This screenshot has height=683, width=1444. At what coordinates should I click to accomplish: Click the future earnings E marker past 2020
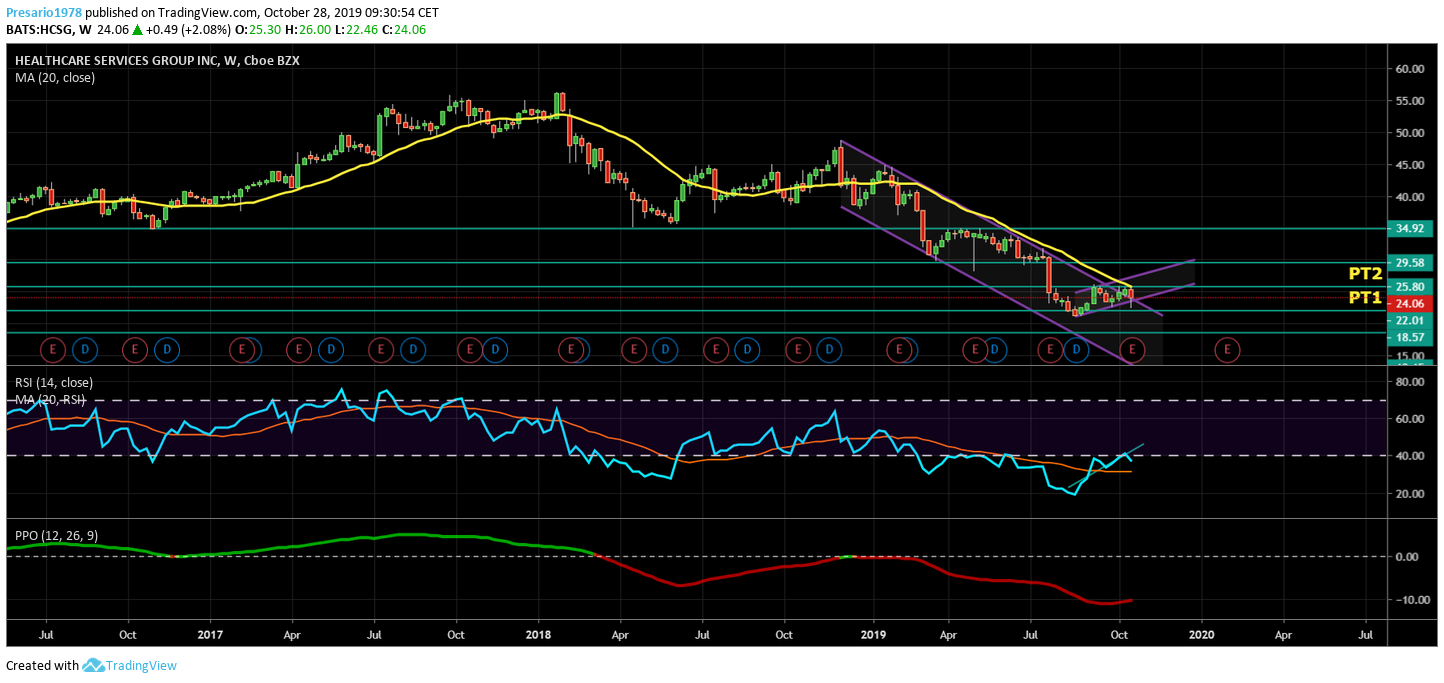[1227, 349]
